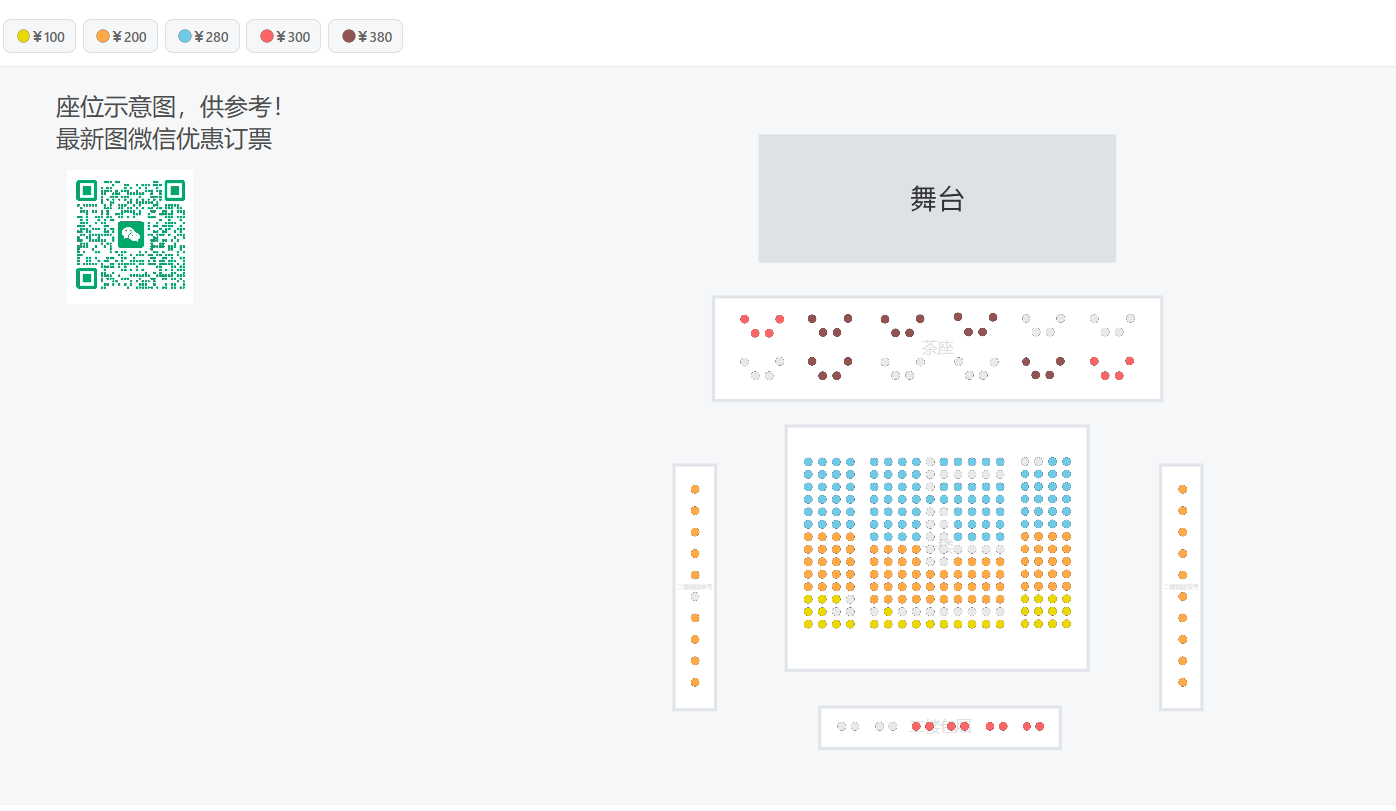Click the leftmost grey seat in bottom strip
Screen dimensions: 1396x811
(841, 727)
